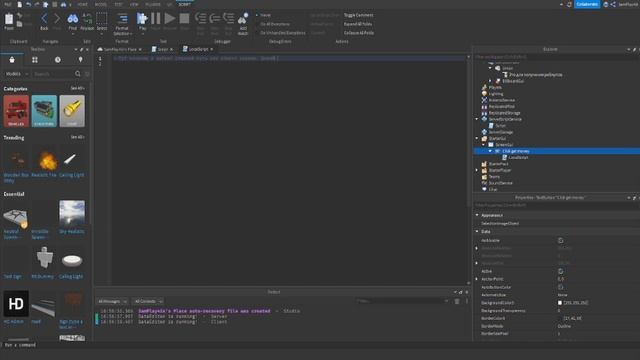Open the All Contexts dropdown in Output

tap(148, 301)
